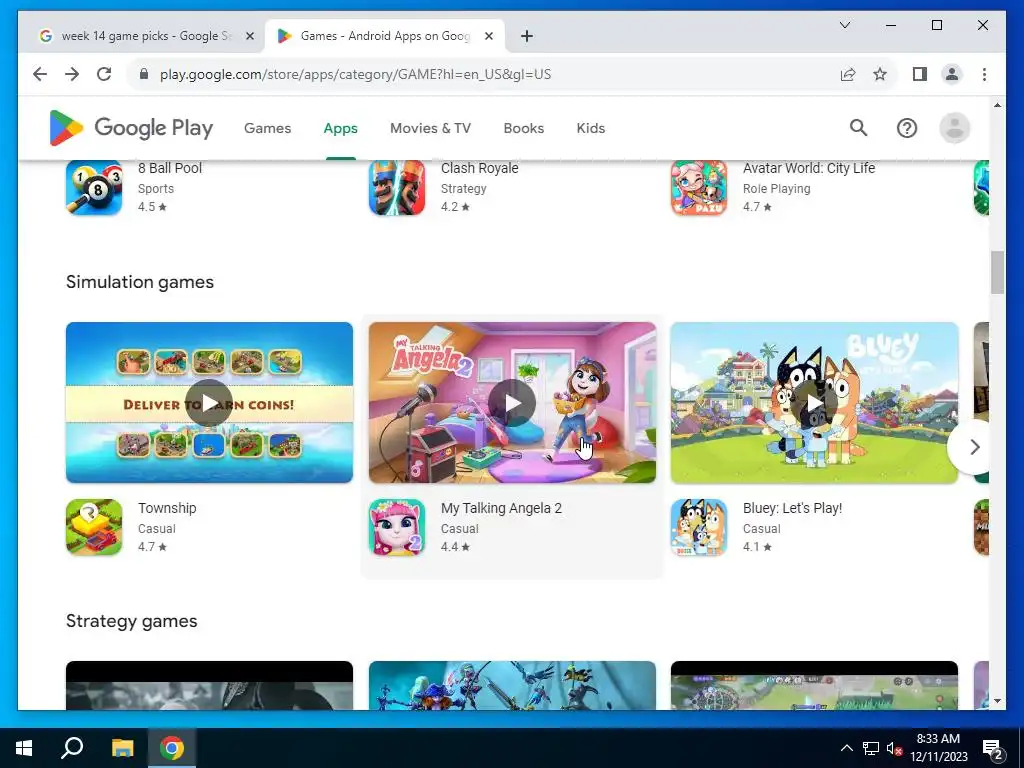Screen dimensions: 1024x768
Task: Click the Google Play logo
Action: (x=131, y=128)
